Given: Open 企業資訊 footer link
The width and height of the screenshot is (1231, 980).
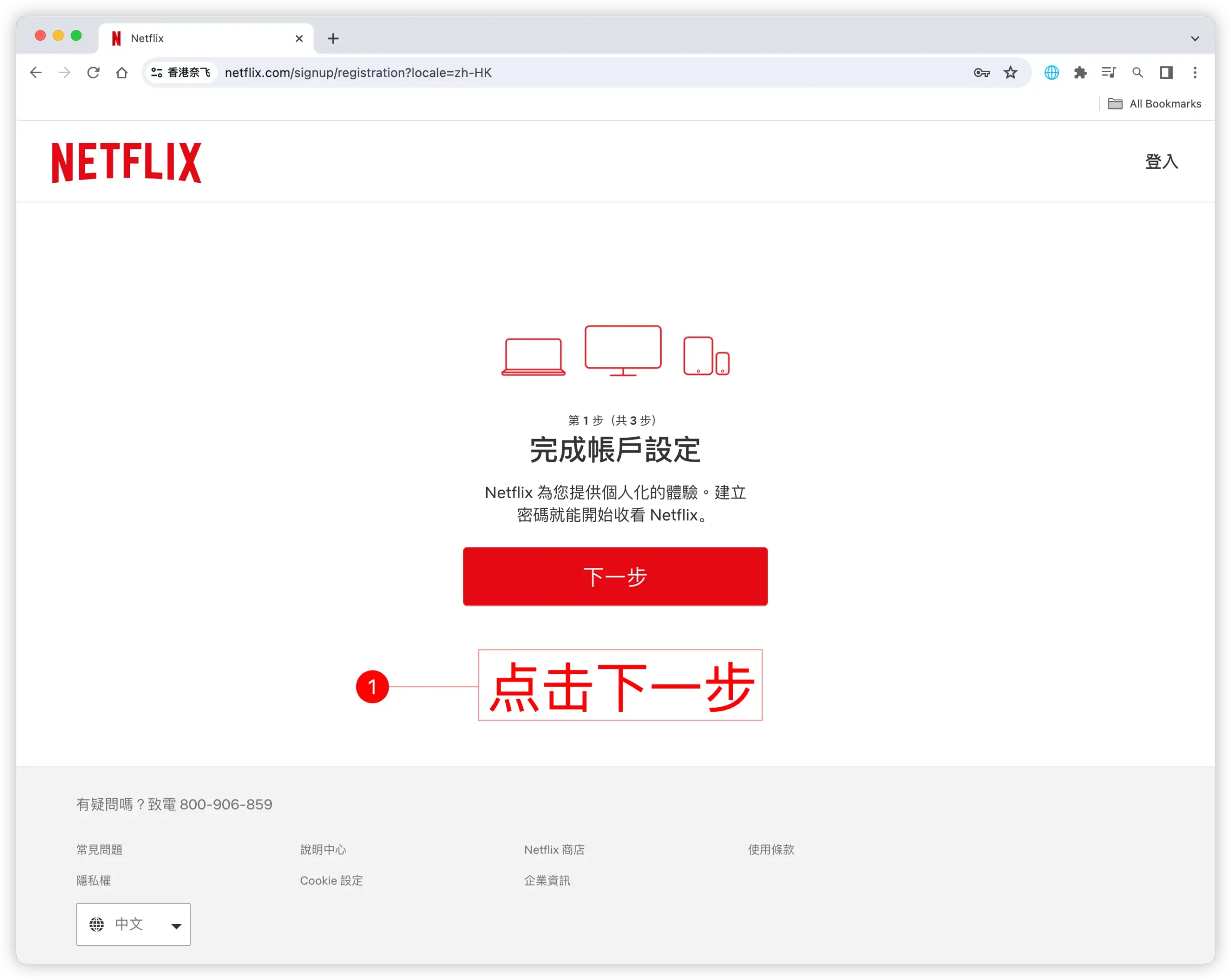Looking at the screenshot, I should [x=547, y=880].
